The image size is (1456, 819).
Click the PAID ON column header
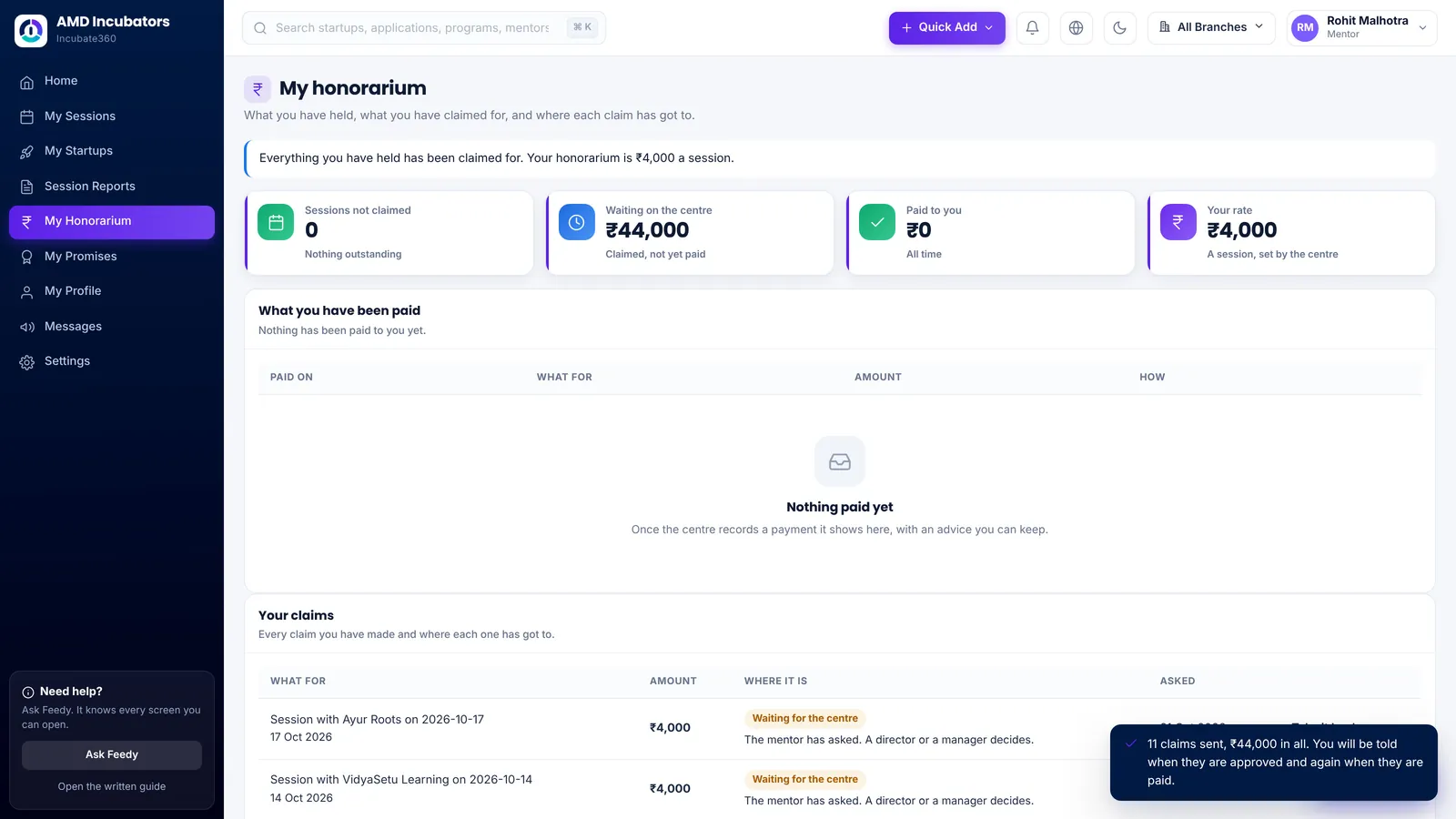click(x=291, y=377)
